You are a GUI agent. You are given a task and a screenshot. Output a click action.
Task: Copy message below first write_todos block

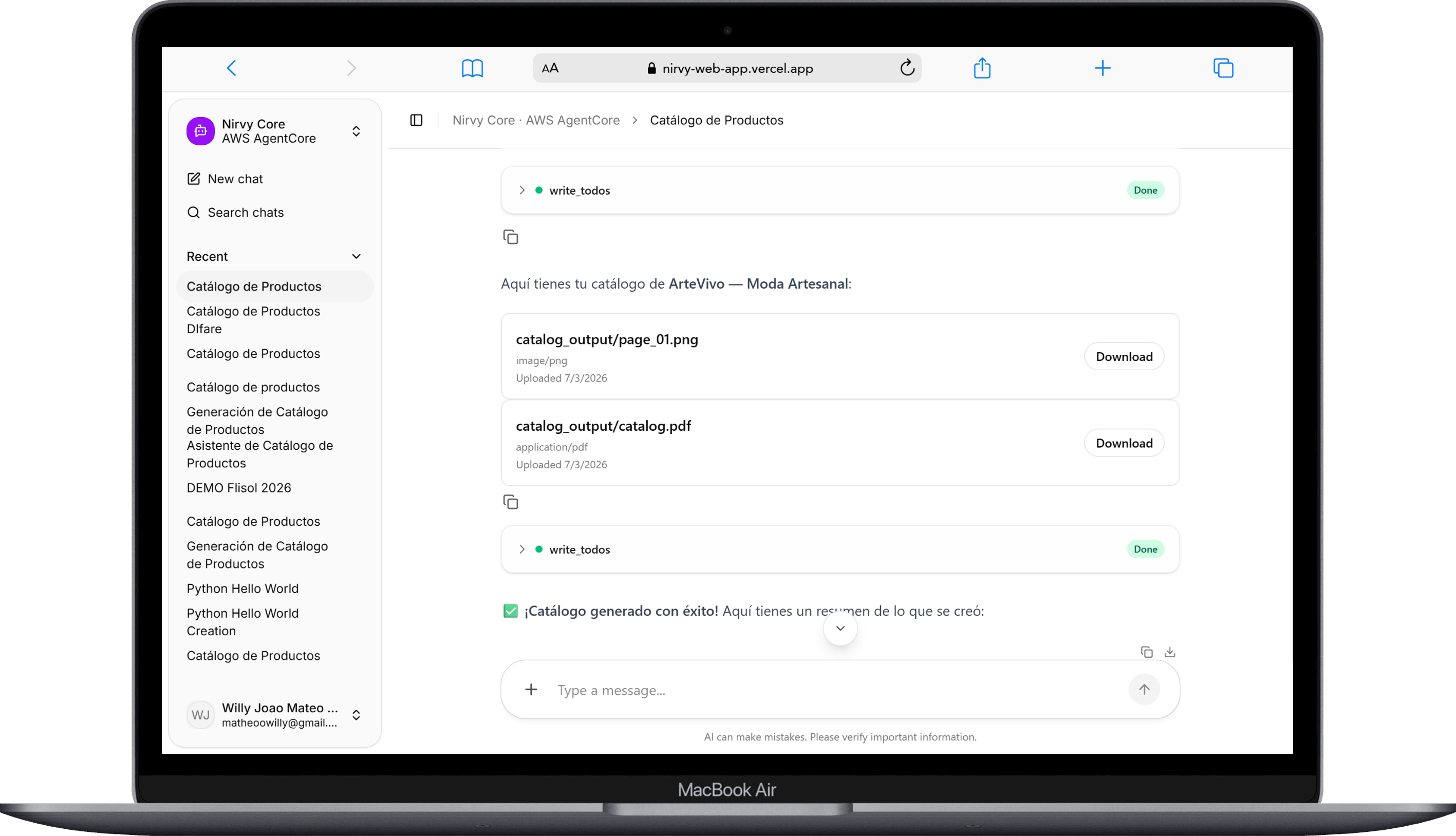click(x=511, y=237)
